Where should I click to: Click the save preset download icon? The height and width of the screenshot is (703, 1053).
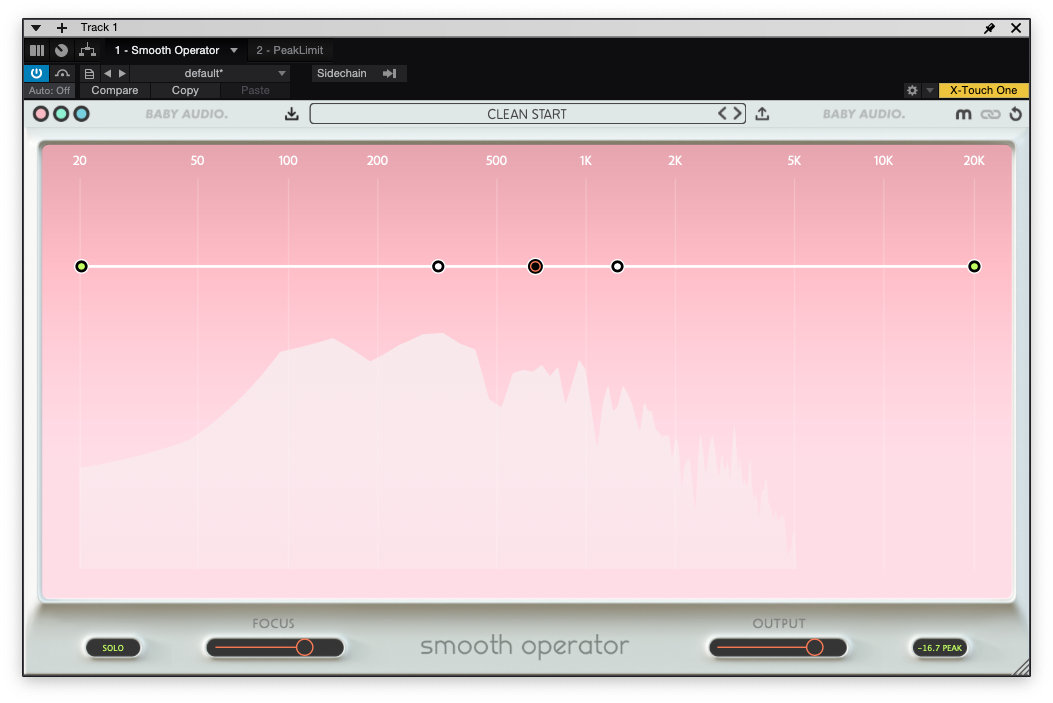point(291,113)
